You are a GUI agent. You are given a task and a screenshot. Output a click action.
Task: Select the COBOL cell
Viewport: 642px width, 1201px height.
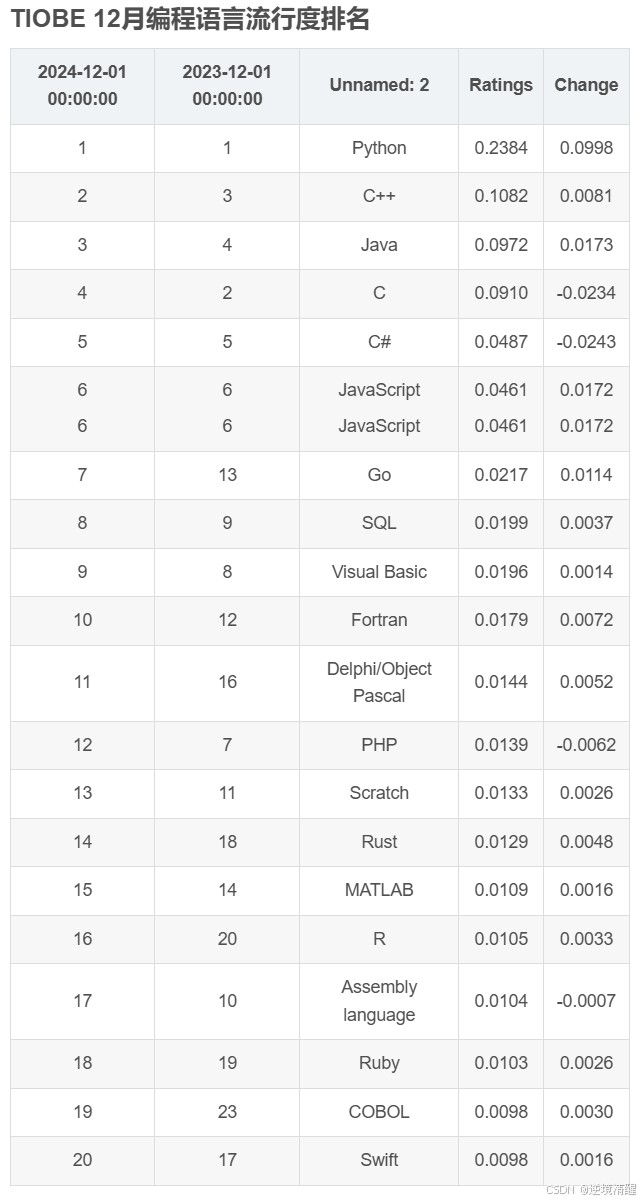[x=379, y=1112]
